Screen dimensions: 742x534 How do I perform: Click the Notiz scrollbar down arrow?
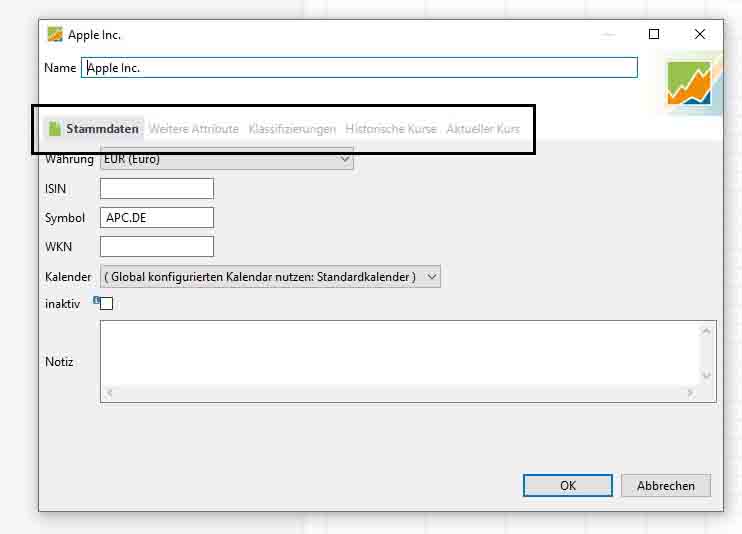point(706,376)
